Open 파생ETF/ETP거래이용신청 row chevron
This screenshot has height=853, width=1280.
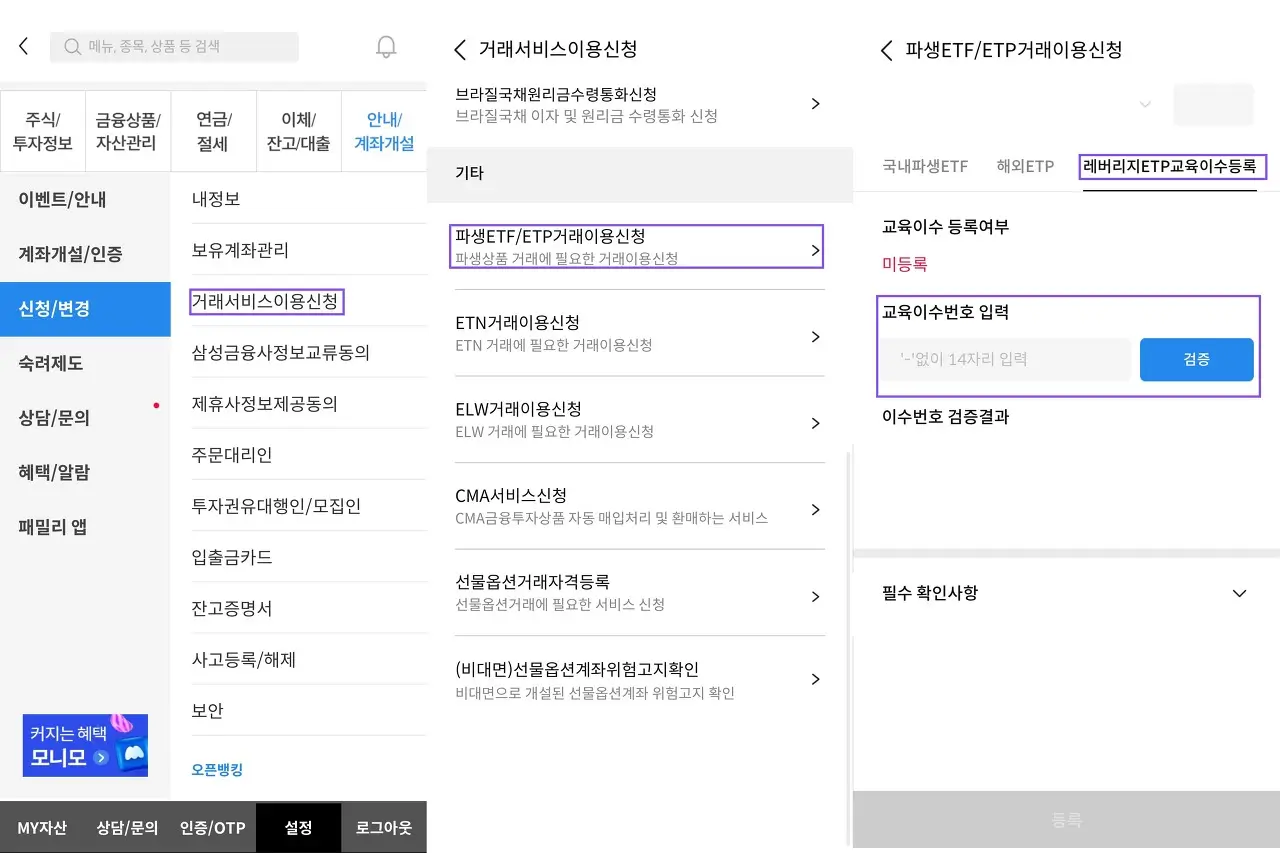pos(815,250)
